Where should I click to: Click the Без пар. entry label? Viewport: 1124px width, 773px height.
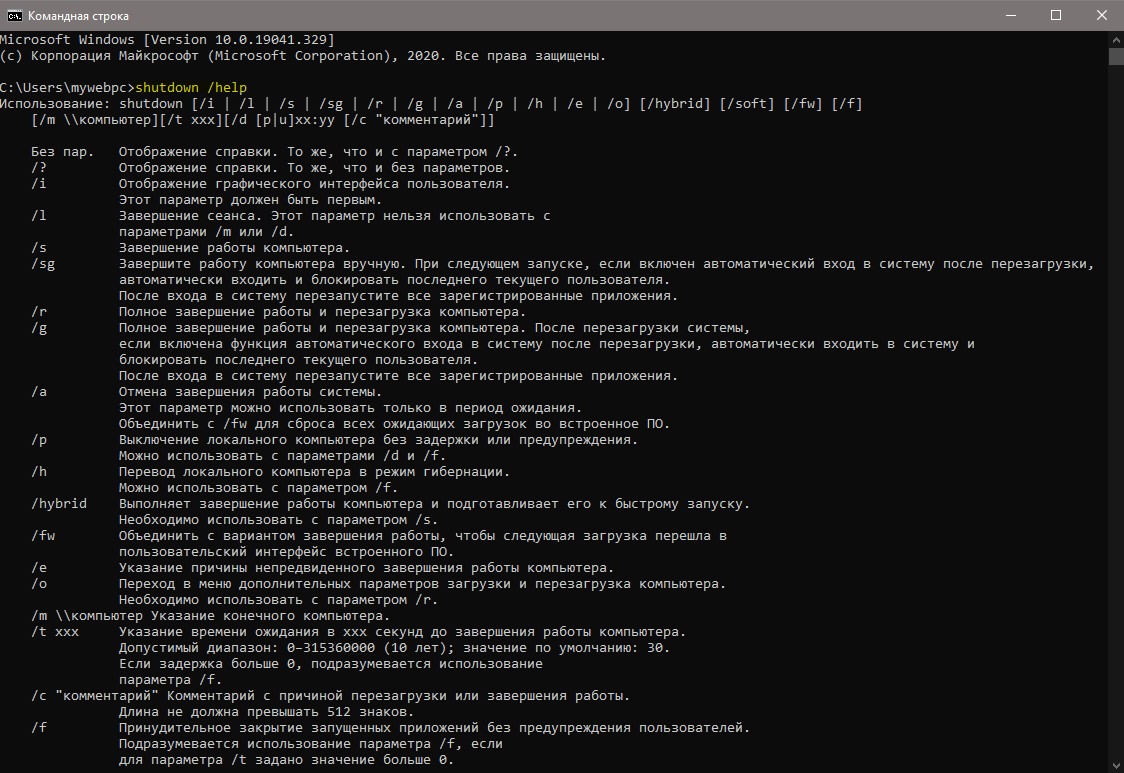tap(62, 152)
